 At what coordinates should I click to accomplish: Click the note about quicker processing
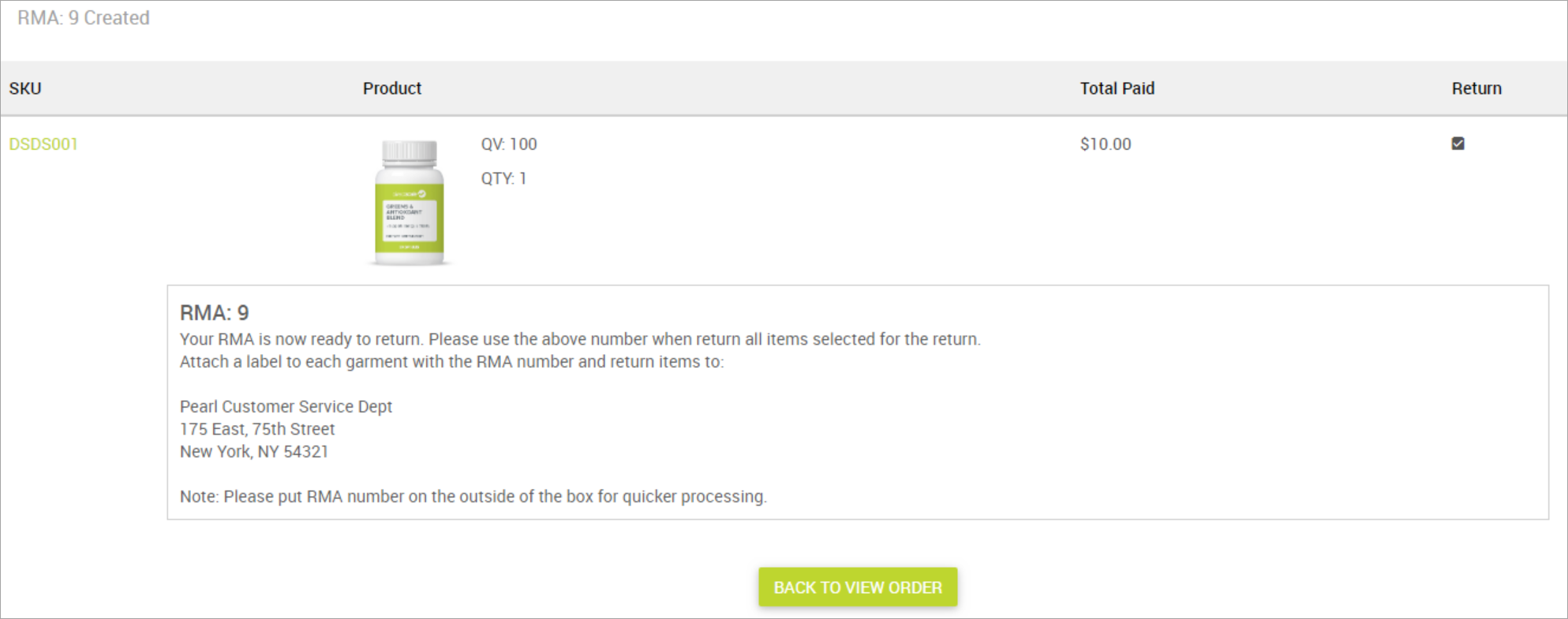pos(473,497)
